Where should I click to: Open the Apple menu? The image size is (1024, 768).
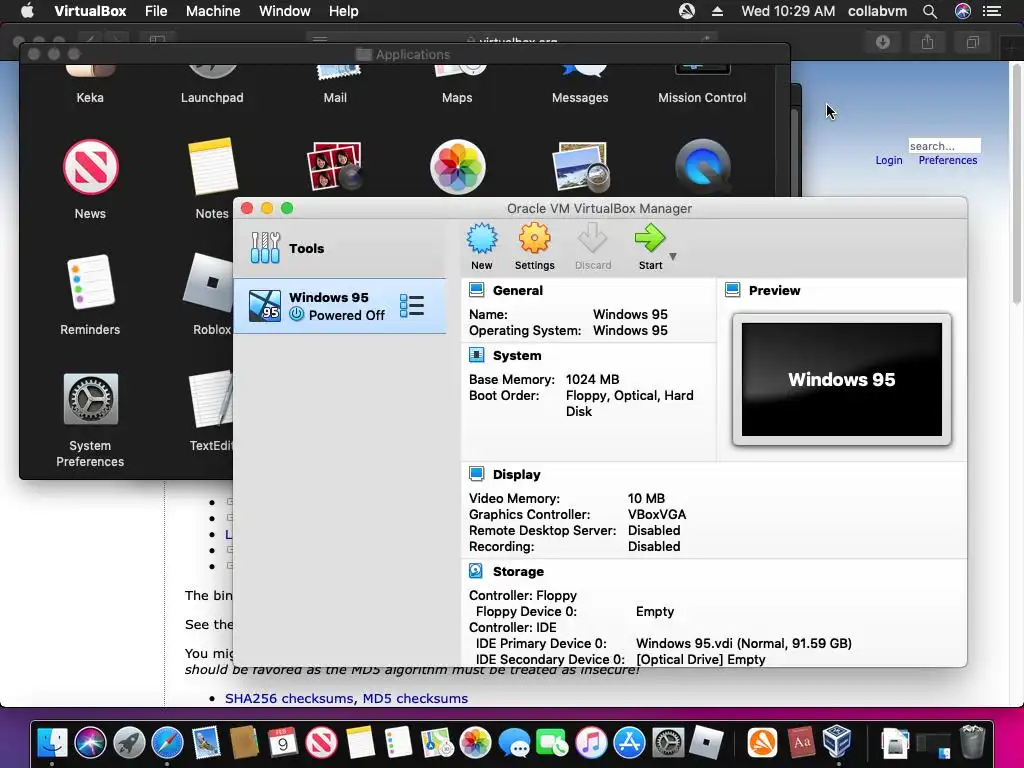pyautogui.click(x=27, y=11)
